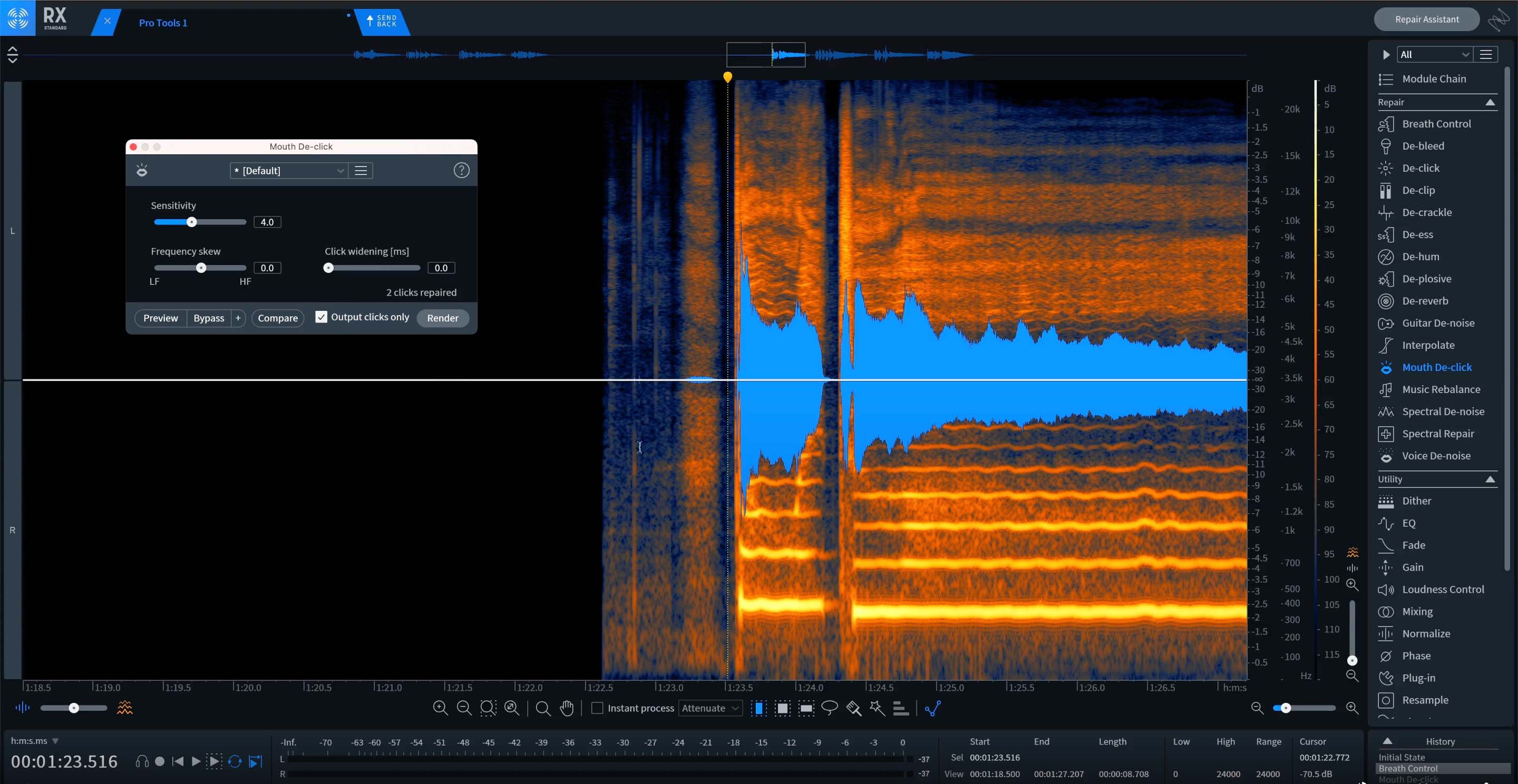Uncheck Output clicks only
The width and height of the screenshot is (1518, 784).
(321, 317)
